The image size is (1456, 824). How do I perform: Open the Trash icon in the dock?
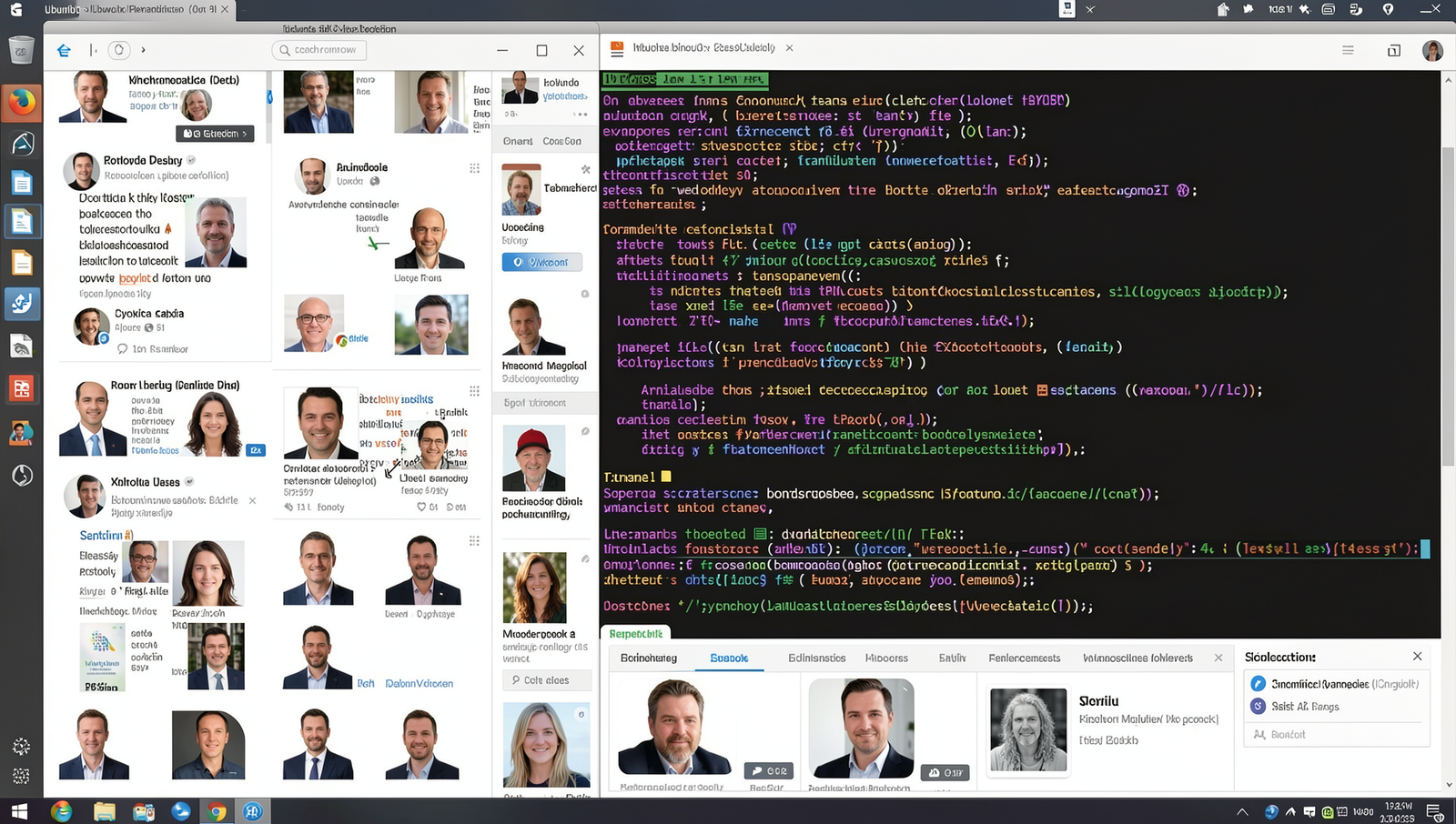coord(22,49)
